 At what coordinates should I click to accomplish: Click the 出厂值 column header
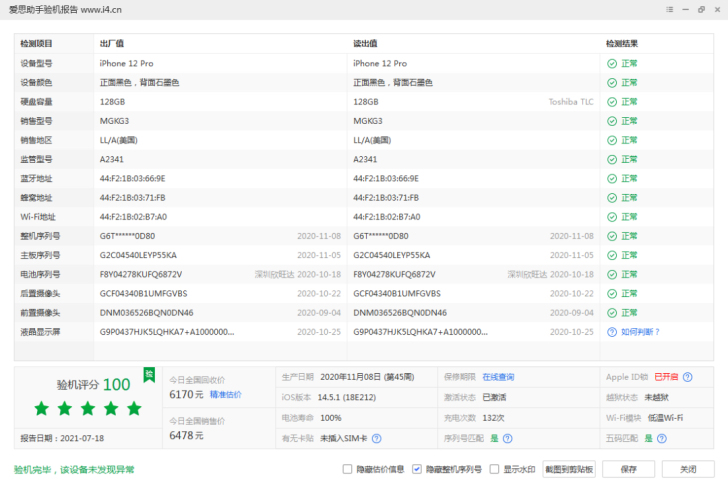click(x=111, y=44)
